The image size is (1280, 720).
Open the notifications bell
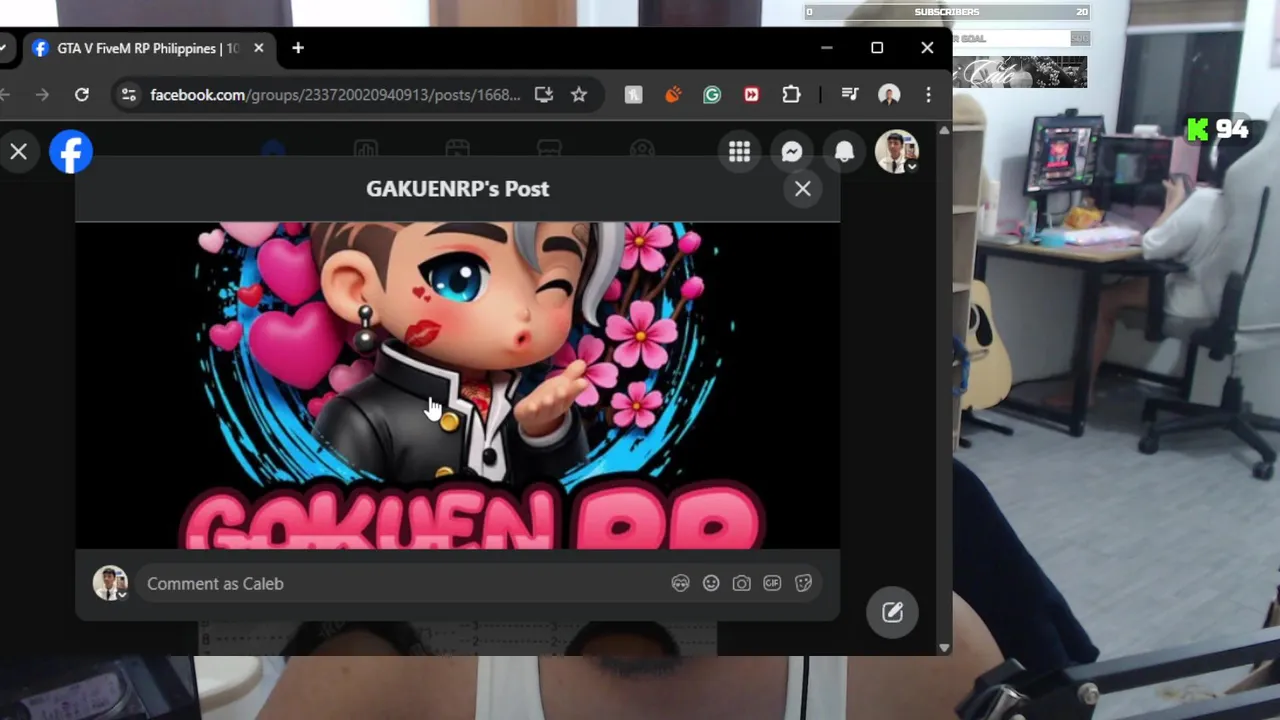pyautogui.click(x=844, y=152)
